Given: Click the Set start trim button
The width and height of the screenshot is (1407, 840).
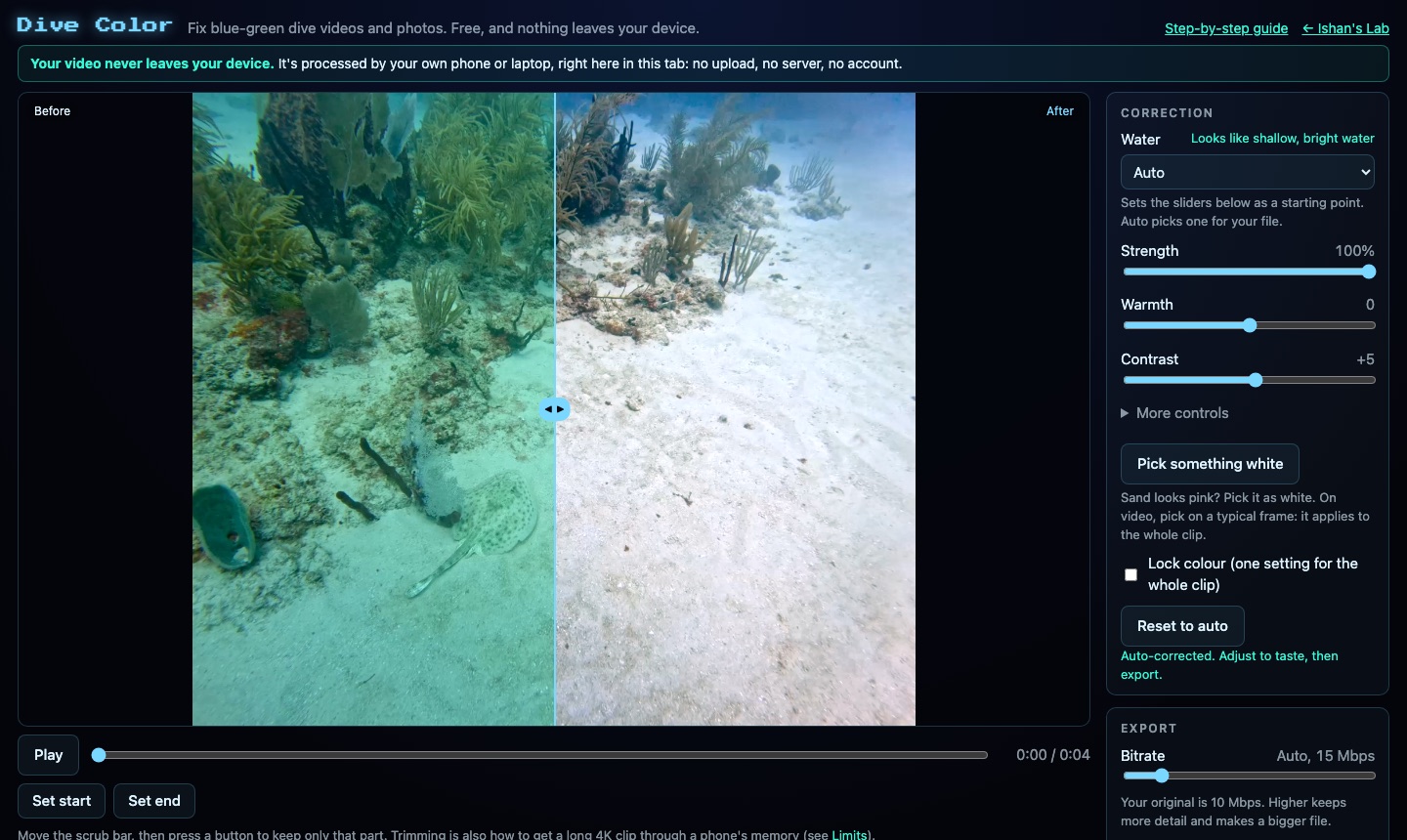Looking at the screenshot, I should (62, 801).
